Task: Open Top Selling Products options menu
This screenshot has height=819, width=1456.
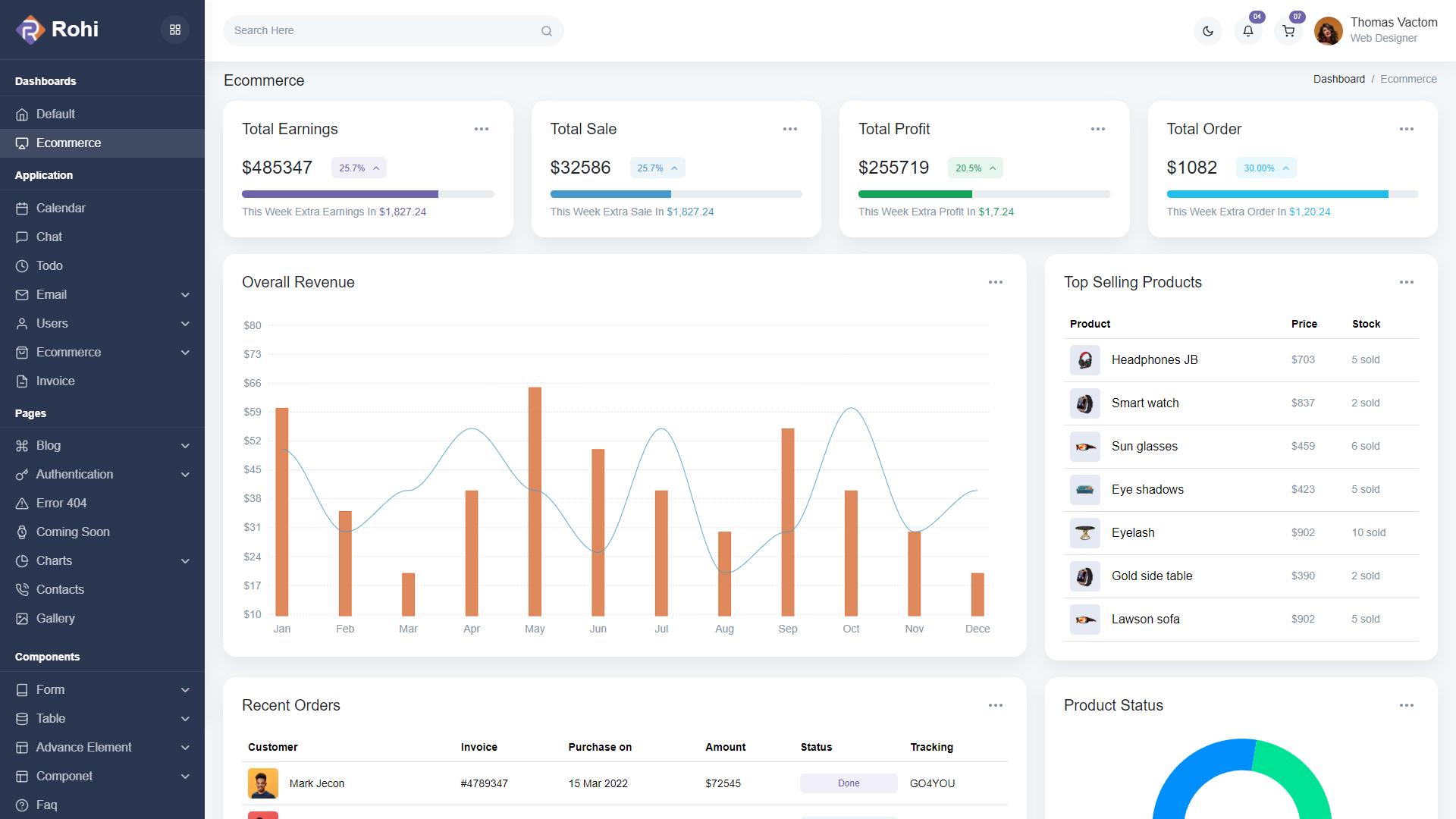Action: pos(1407,282)
